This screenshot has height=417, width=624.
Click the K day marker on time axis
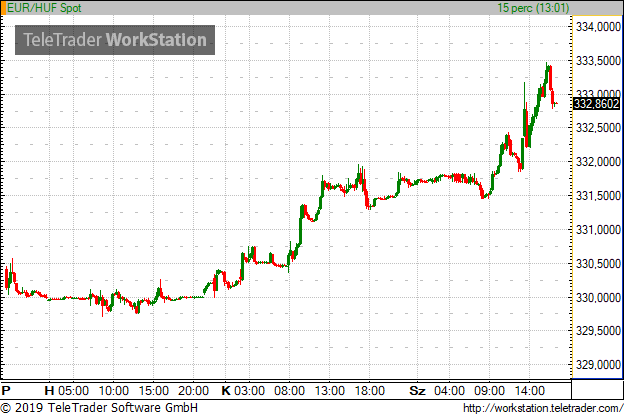click(x=226, y=391)
